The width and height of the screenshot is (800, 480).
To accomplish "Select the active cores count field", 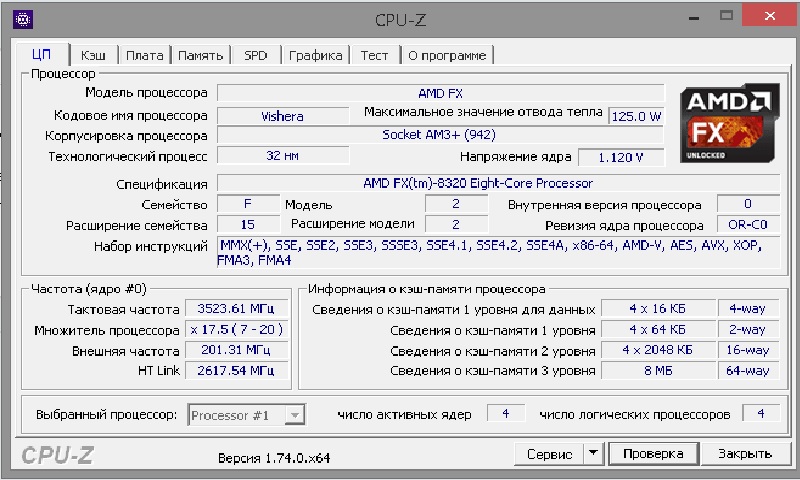I will point(506,414).
